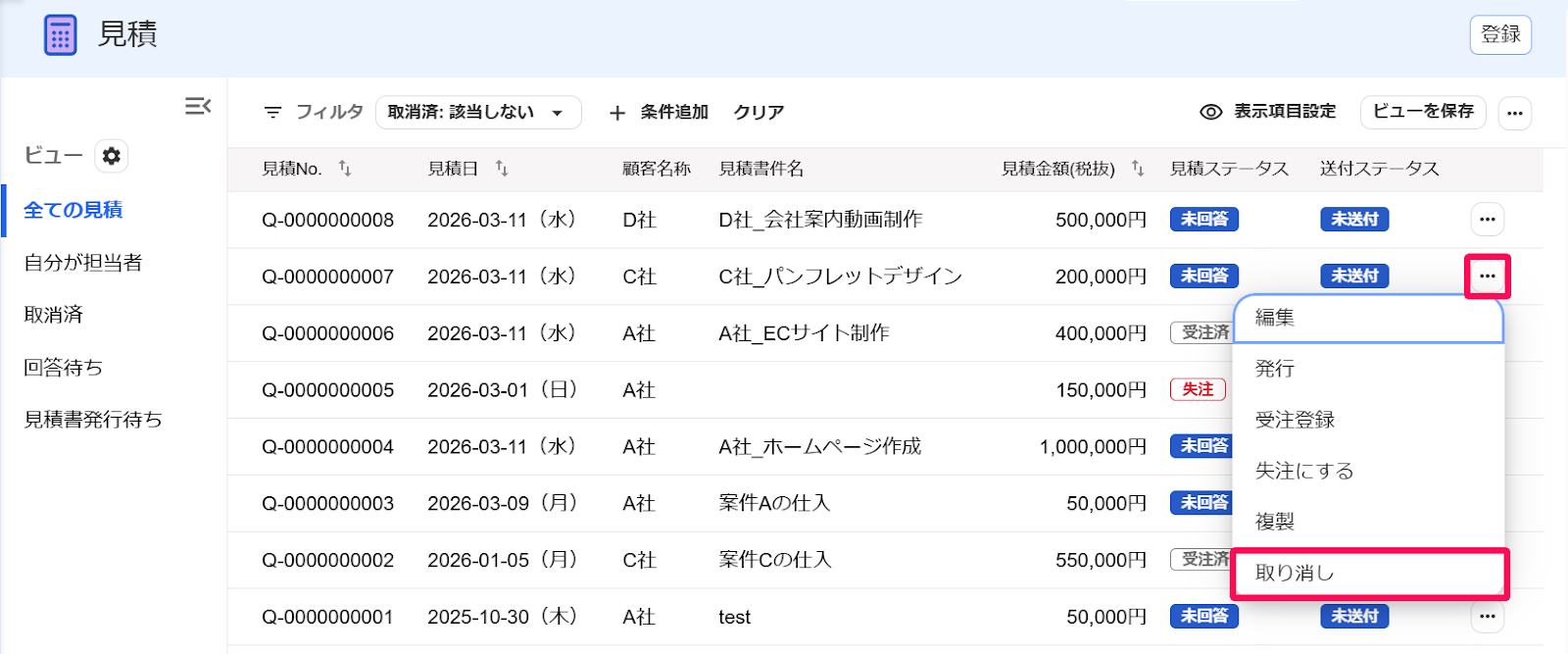This screenshot has width=1568, height=654.
Task: Click 未送付 badge for Q-0000000007
Action: click(x=1354, y=277)
